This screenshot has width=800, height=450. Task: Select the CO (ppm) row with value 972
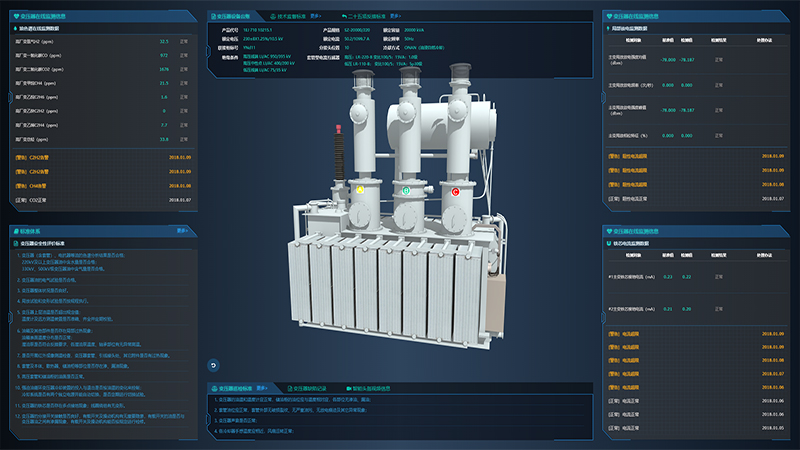[103, 55]
